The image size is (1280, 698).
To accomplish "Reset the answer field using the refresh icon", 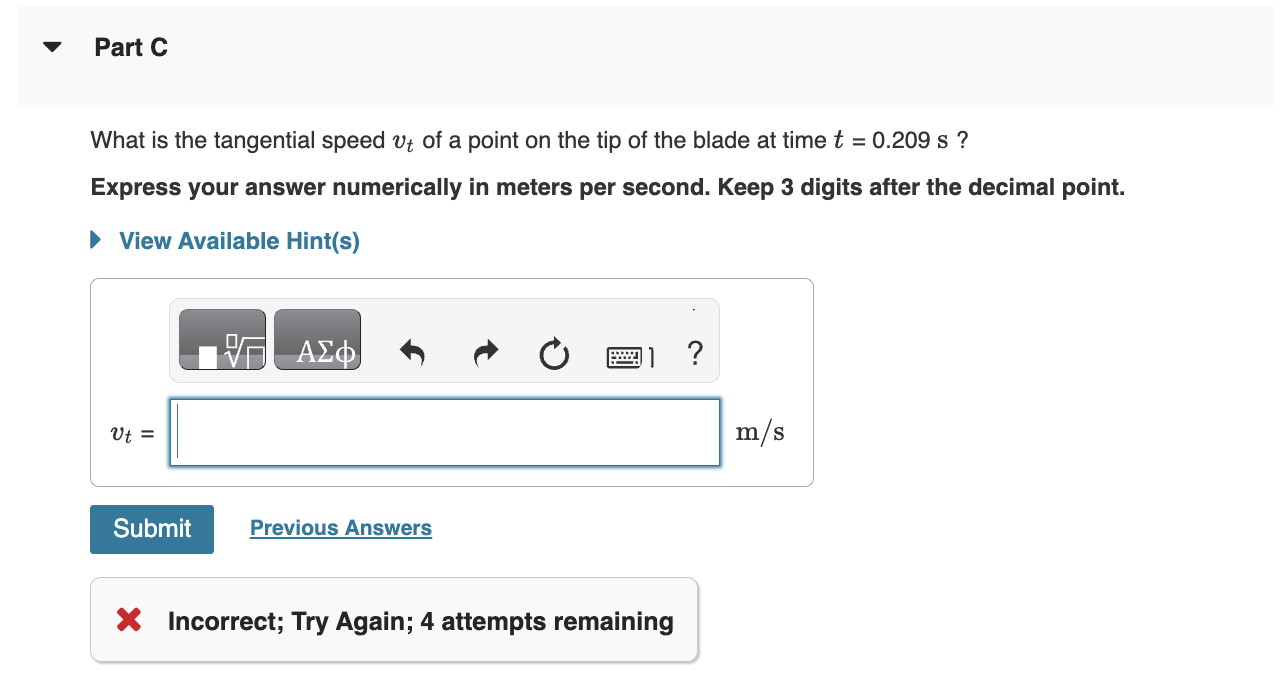I will (x=554, y=353).
